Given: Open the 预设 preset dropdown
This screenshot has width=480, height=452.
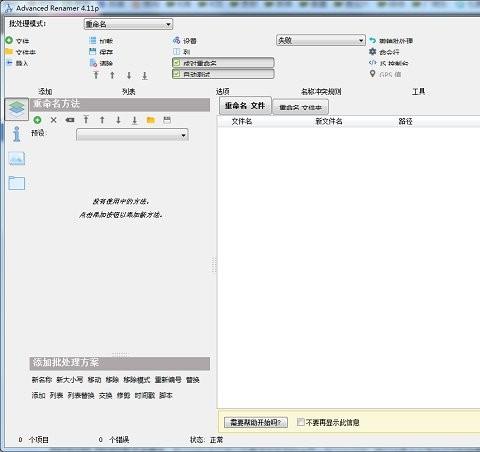Looking at the screenshot, I should (x=132, y=135).
